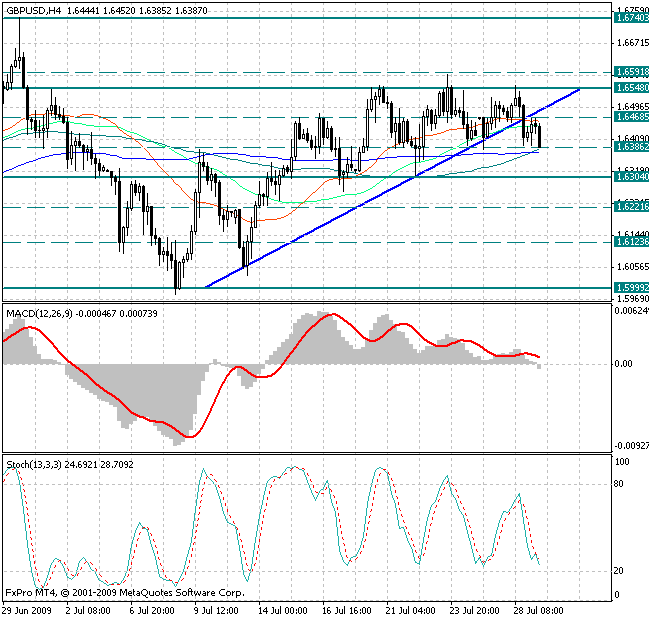Click the Stochastic 80 level value

tap(618, 483)
